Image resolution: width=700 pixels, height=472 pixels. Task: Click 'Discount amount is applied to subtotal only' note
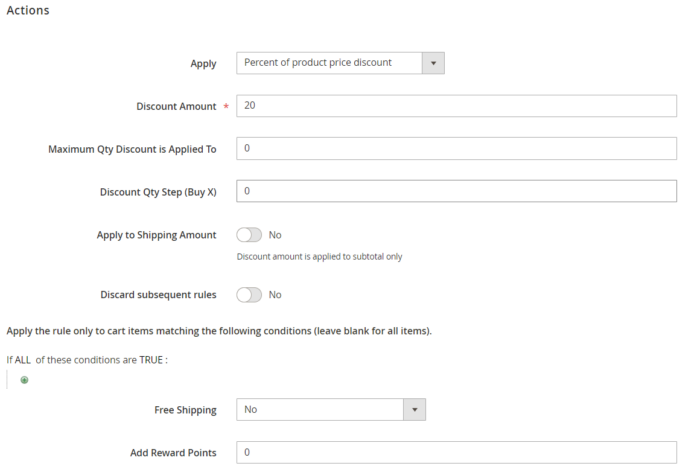point(319,257)
